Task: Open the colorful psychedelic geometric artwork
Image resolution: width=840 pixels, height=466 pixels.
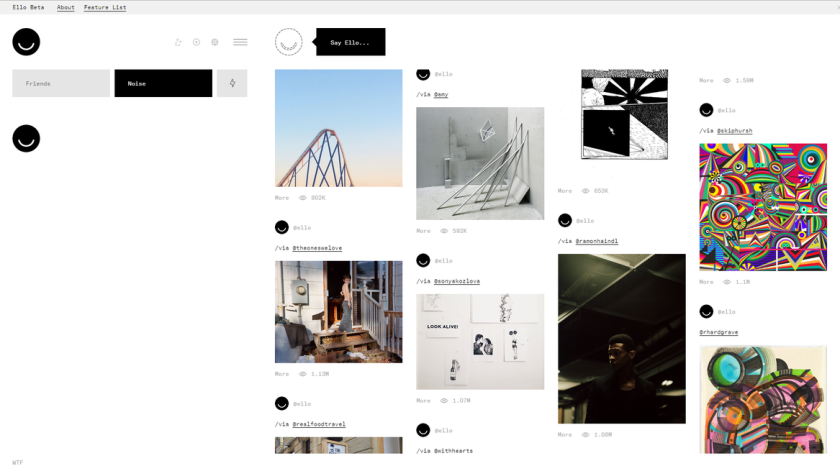Action: tap(763, 207)
